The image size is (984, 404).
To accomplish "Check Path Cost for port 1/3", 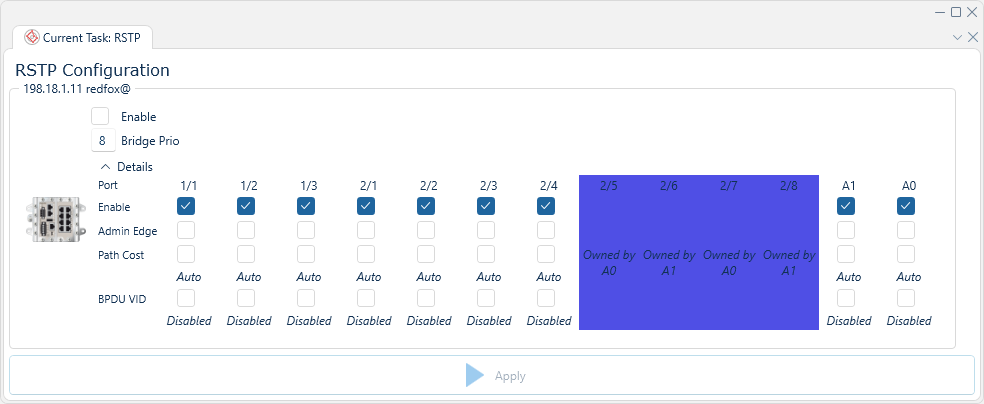I will click(x=306, y=255).
